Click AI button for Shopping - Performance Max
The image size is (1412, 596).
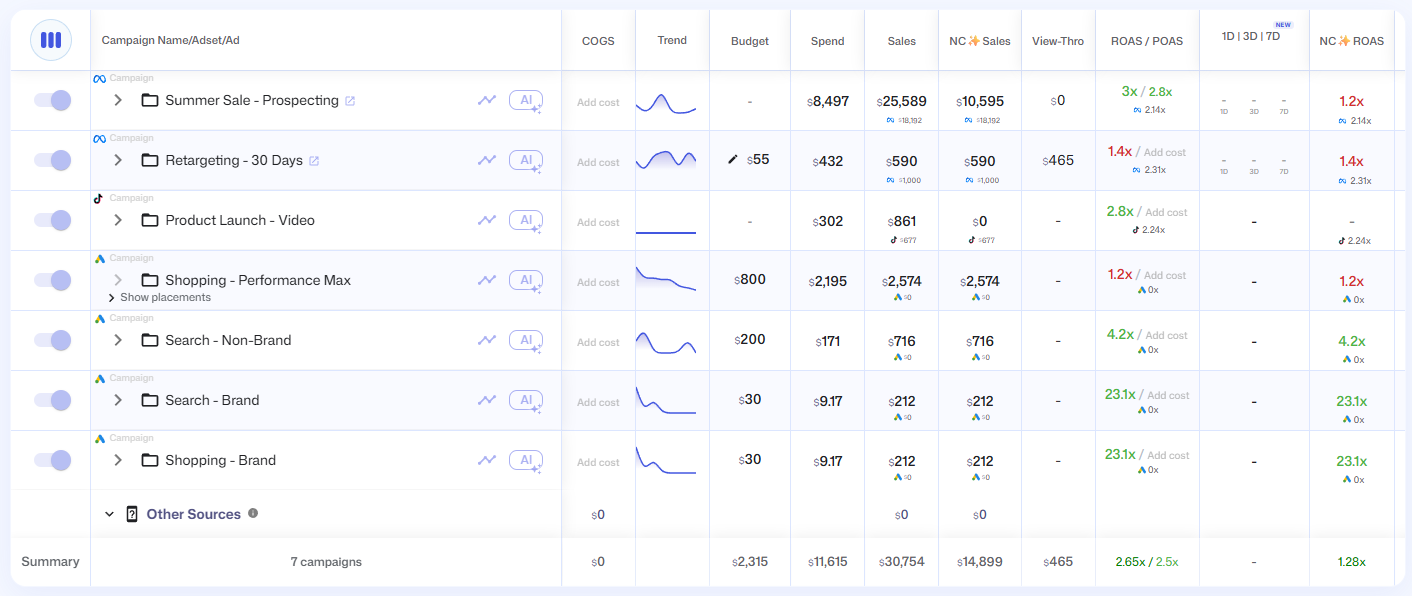click(526, 280)
